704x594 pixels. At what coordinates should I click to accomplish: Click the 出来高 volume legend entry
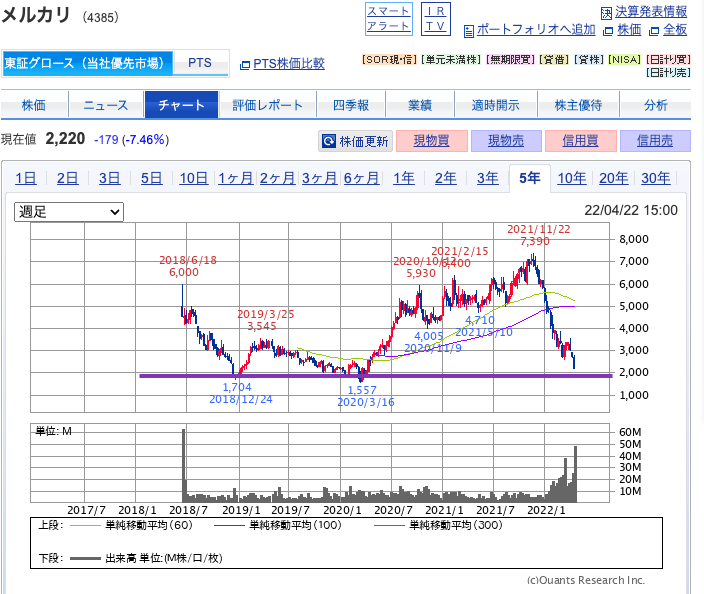pos(146,558)
